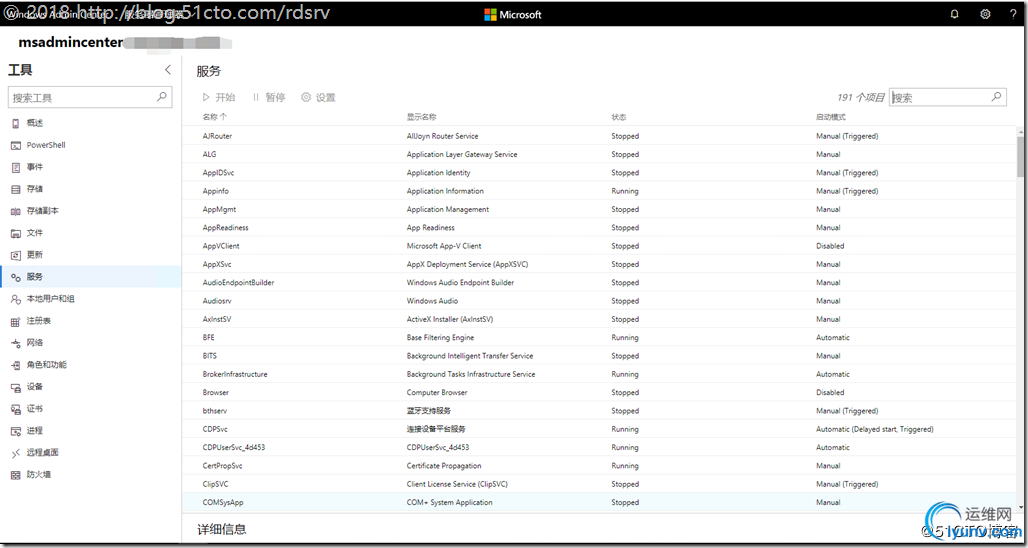
Task: Select the 服务 services tool icon
Action: click(16, 277)
